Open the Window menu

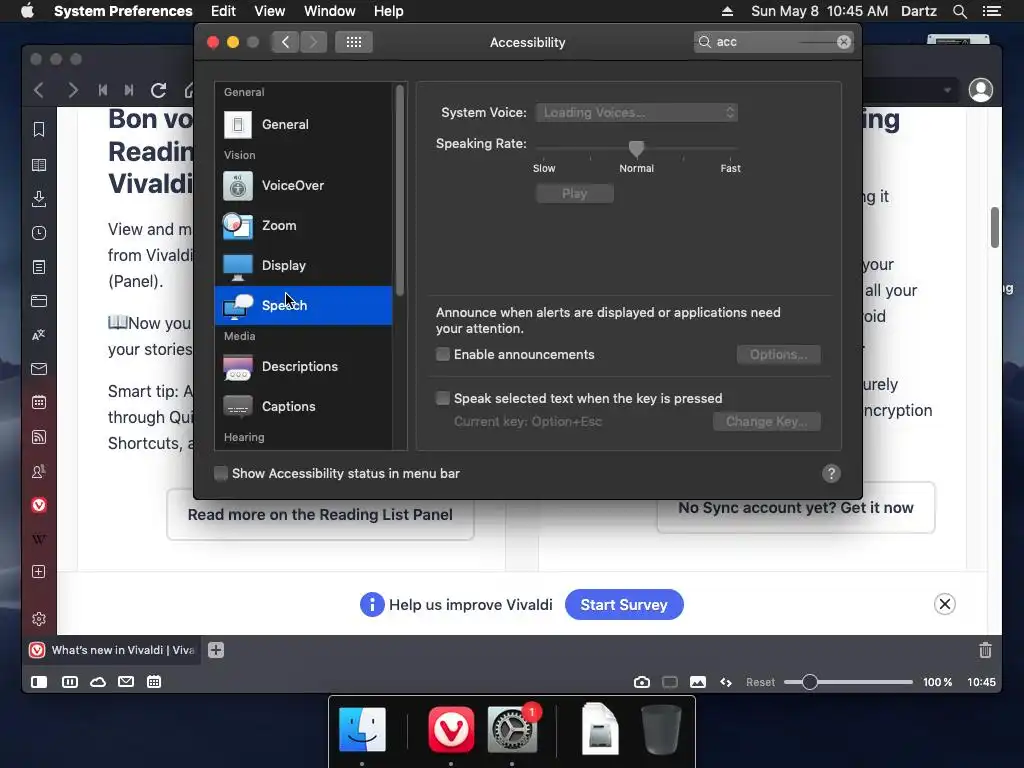point(330,11)
